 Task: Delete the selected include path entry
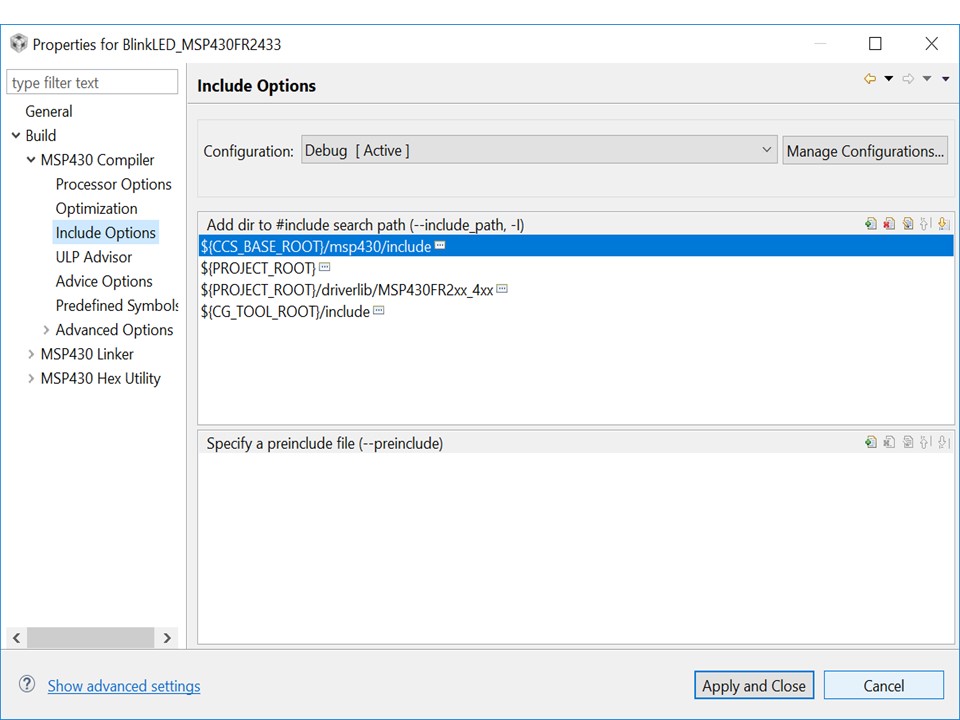[889, 225]
